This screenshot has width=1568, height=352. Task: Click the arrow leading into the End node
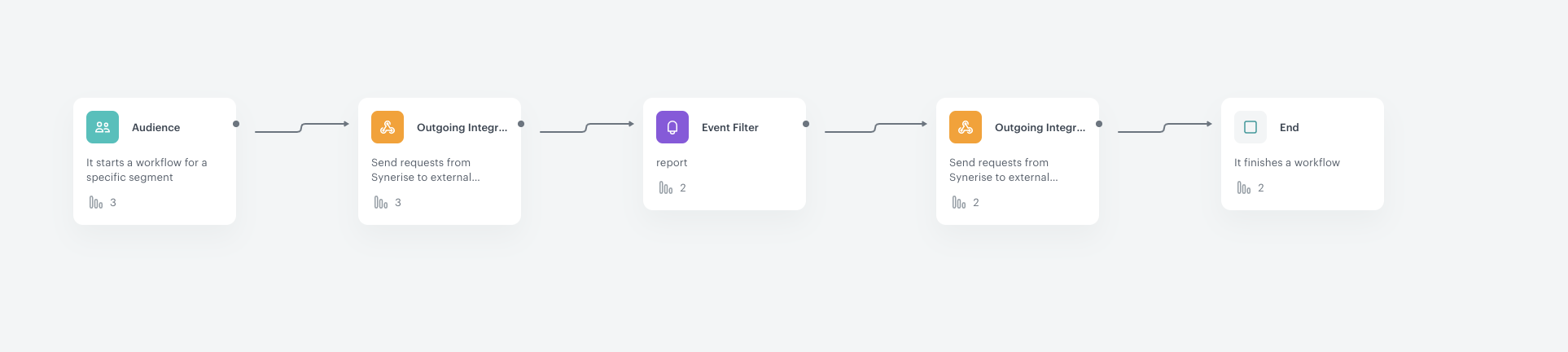click(x=1164, y=127)
